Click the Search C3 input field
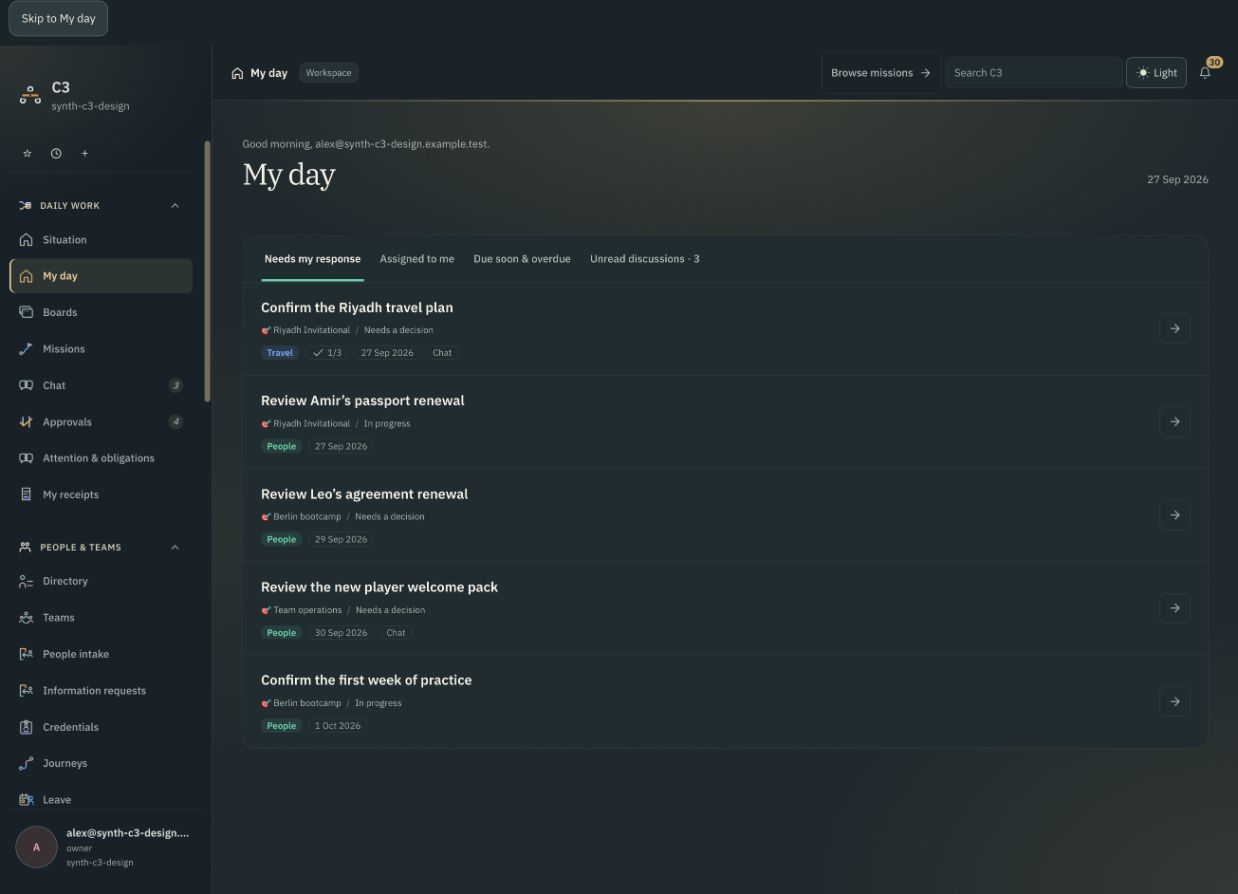 (1033, 73)
